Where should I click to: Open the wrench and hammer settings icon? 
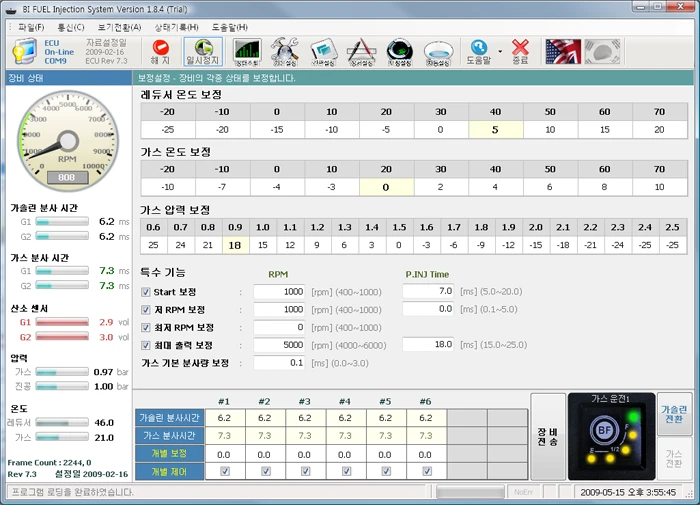pos(285,52)
